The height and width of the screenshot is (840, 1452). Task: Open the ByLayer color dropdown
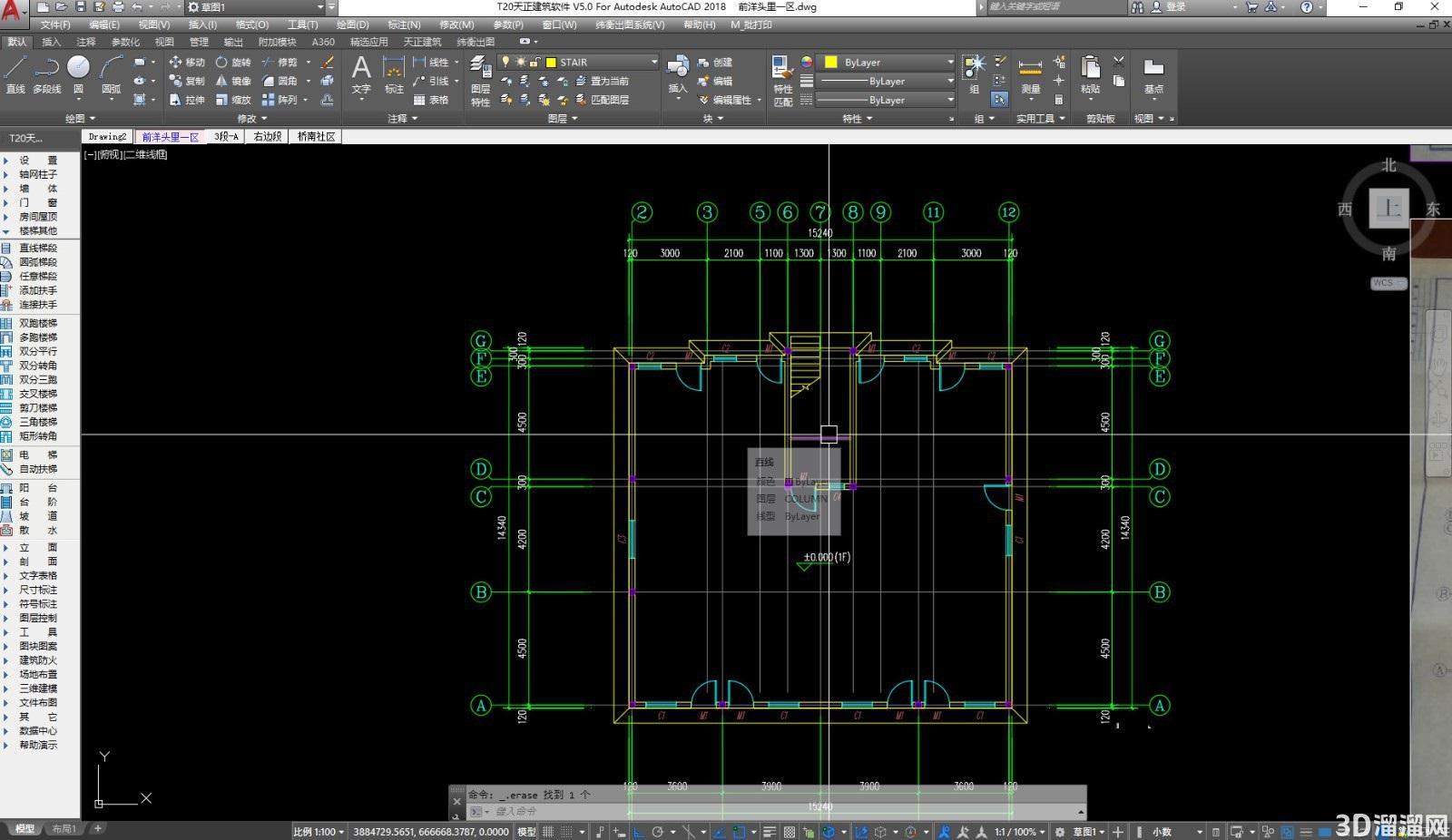[x=888, y=62]
